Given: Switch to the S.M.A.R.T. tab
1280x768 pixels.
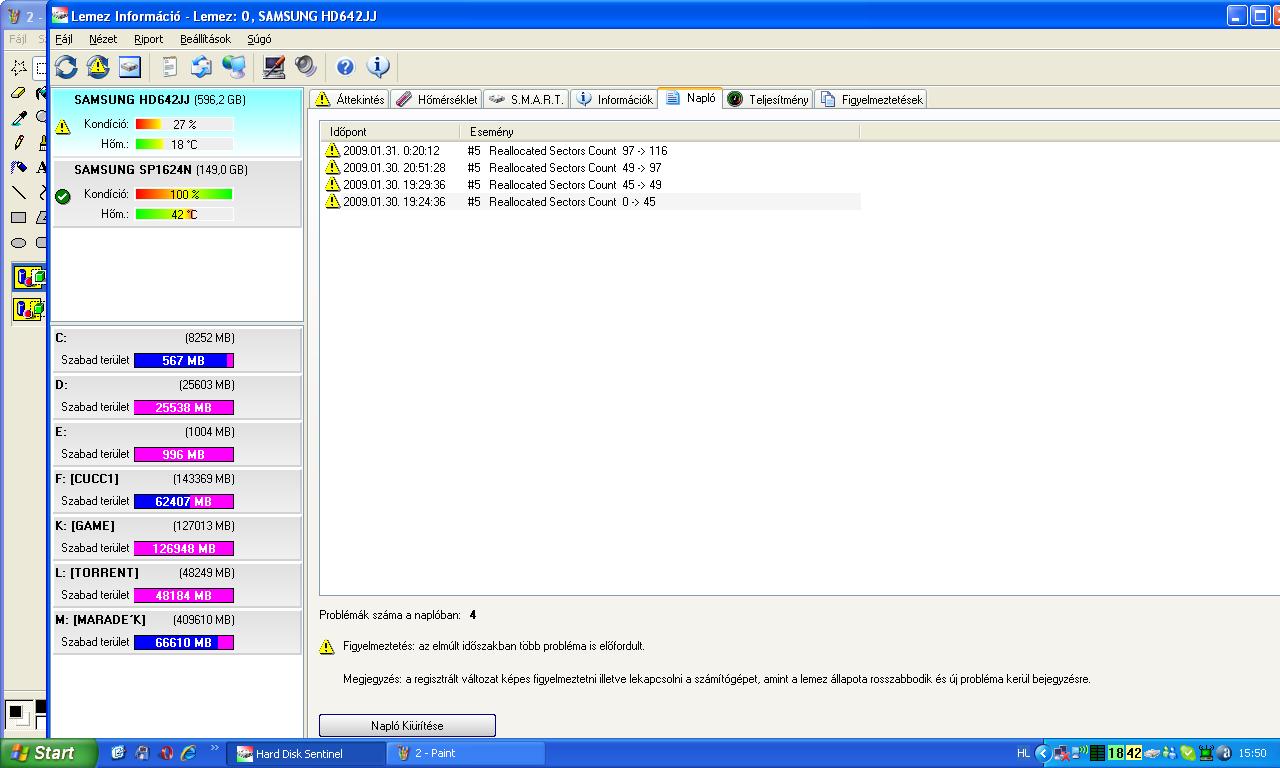Looking at the screenshot, I should pos(526,99).
